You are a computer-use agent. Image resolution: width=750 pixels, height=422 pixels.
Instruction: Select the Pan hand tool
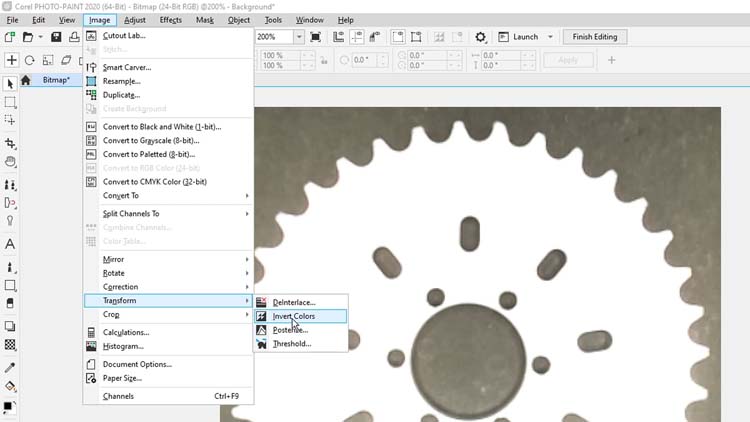point(10,162)
